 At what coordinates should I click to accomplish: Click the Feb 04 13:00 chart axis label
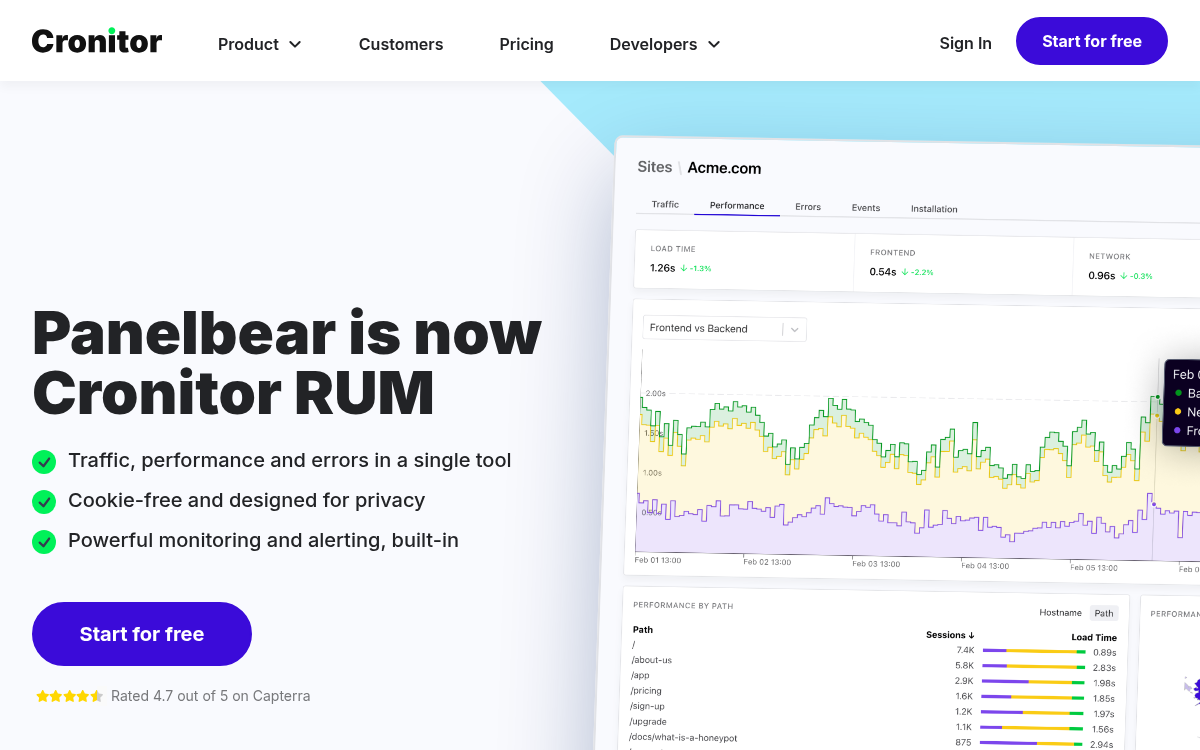click(985, 566)
